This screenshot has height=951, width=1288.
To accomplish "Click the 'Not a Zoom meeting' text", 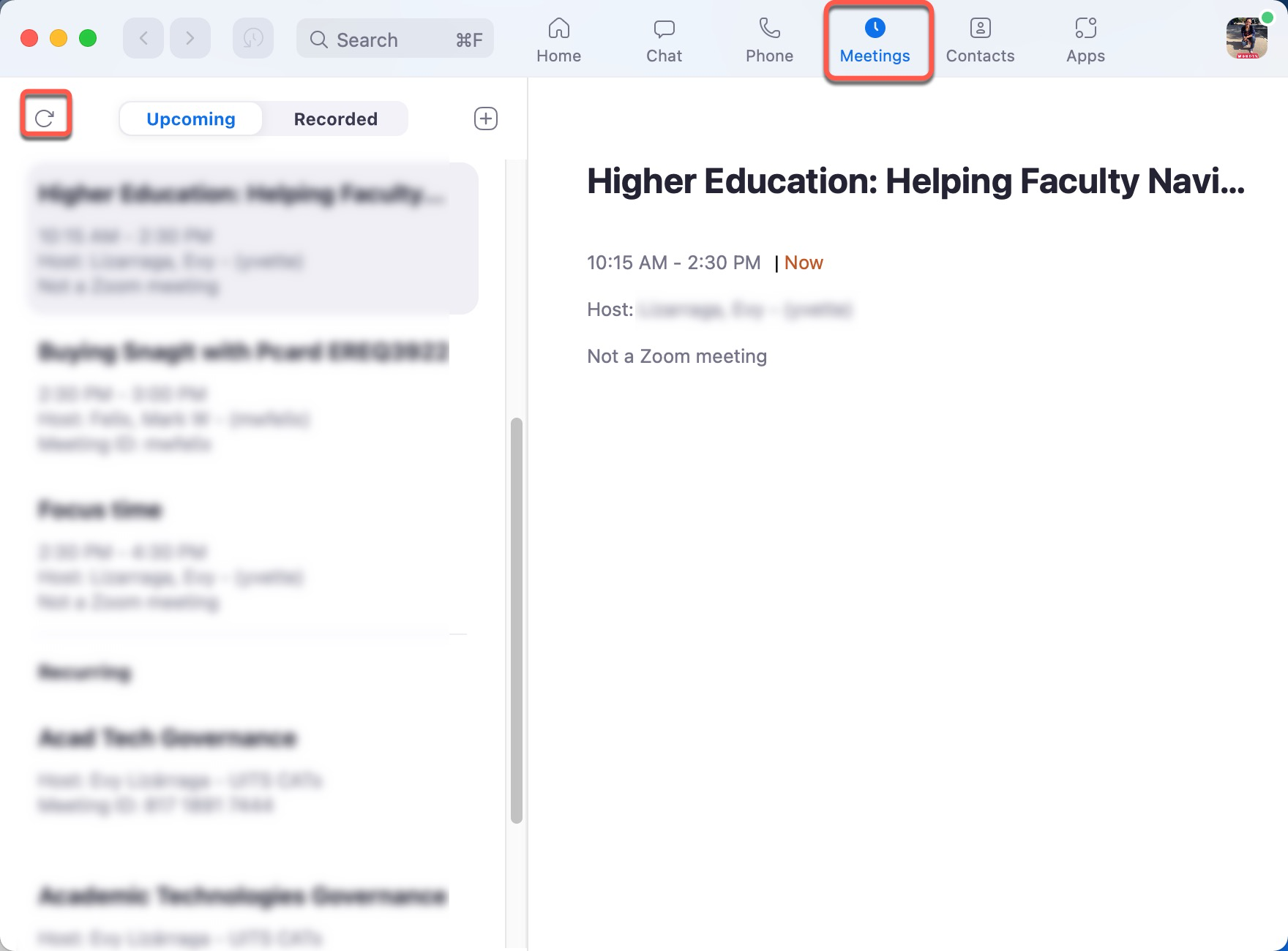I will point(677,356).
